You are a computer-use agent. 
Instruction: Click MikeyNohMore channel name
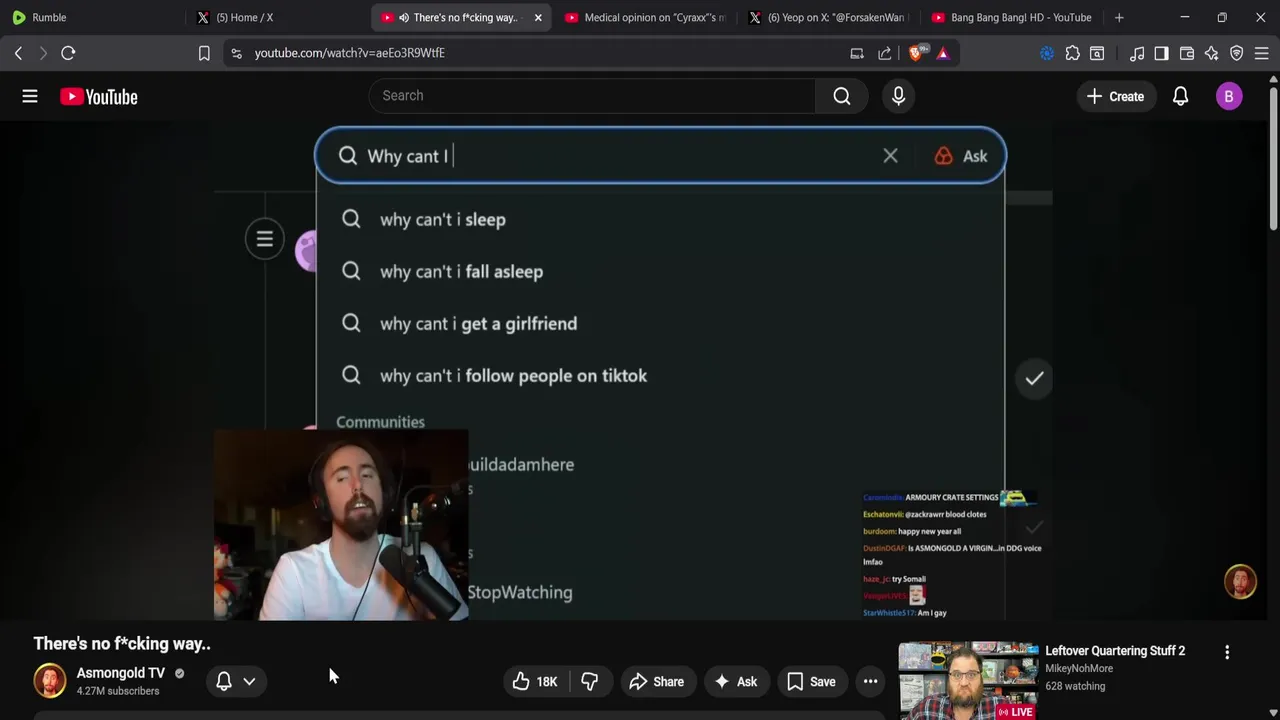pyautogui.click(x=1079, y=668)
